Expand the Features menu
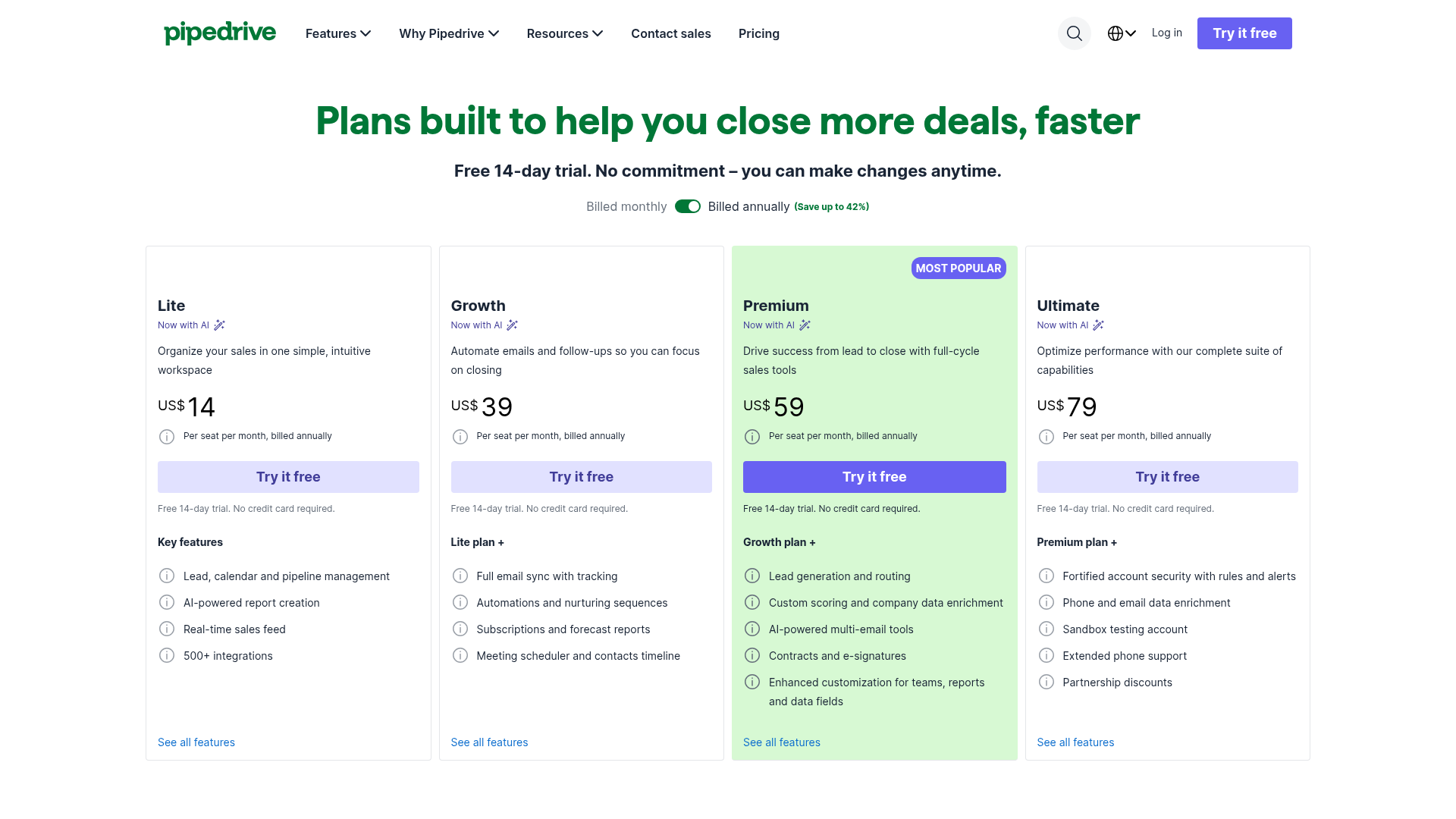The height and width of the screenshot is (819, 1456). point(338,33)
